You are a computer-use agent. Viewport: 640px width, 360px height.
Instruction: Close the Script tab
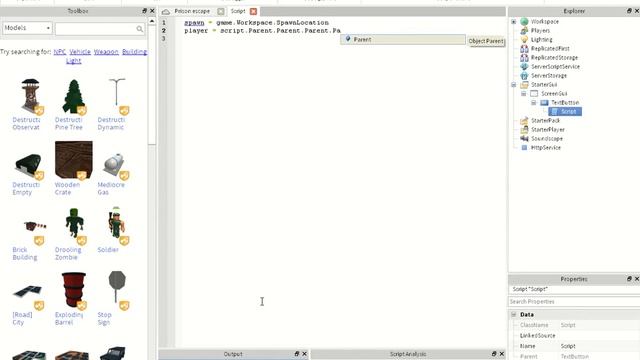point(253,11)
